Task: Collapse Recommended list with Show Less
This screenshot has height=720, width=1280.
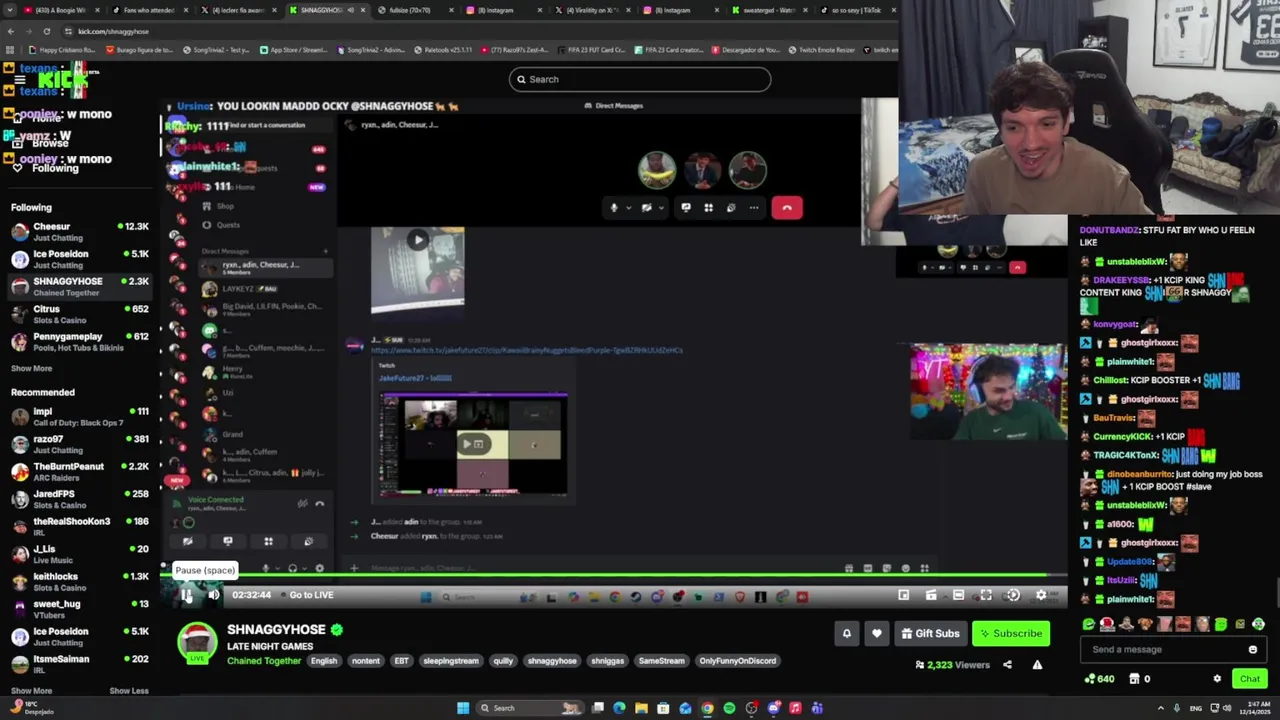Action: (x=129, y=691)
